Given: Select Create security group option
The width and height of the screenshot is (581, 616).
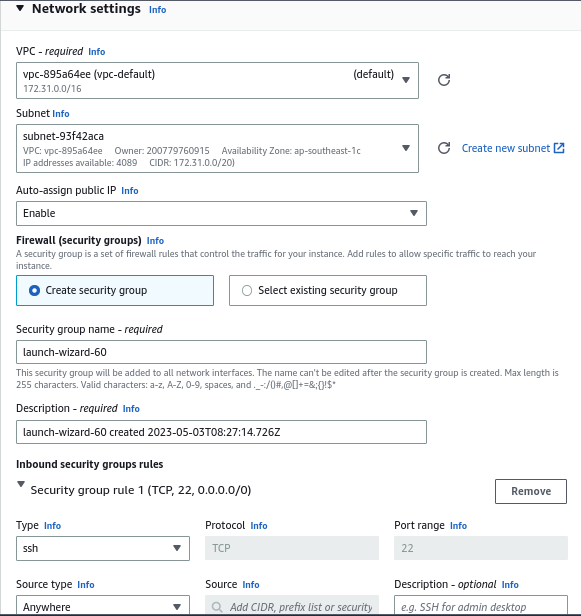Looking at the screenshot, I should [115, 290].
